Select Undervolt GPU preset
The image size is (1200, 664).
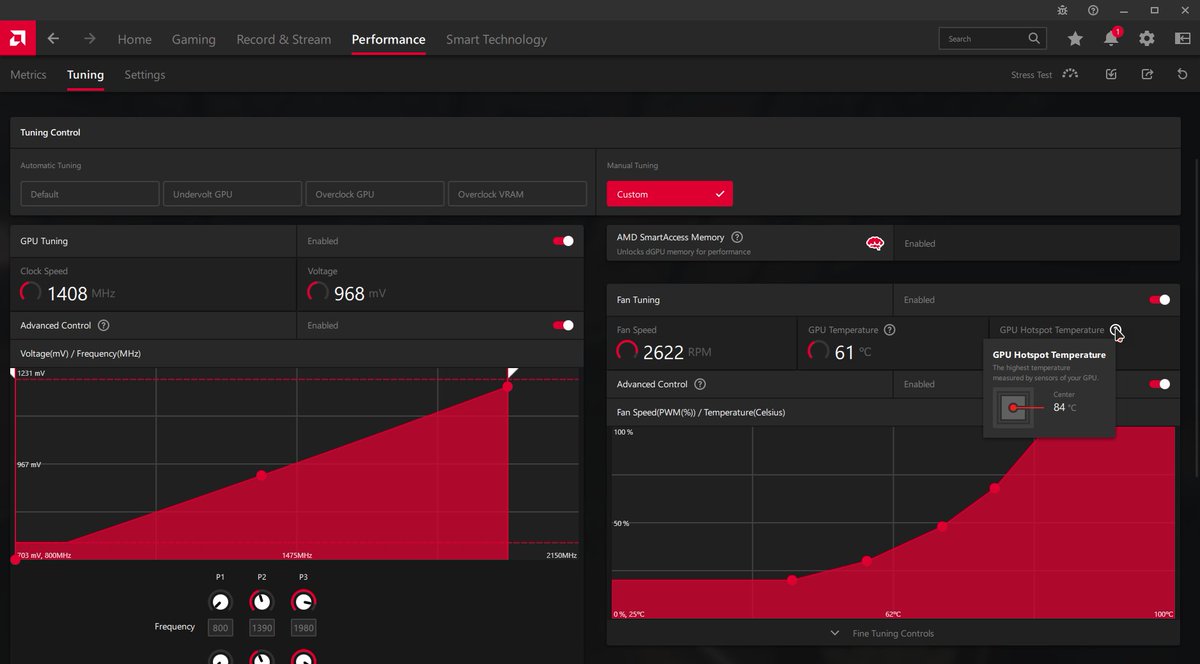pos(233,194)
